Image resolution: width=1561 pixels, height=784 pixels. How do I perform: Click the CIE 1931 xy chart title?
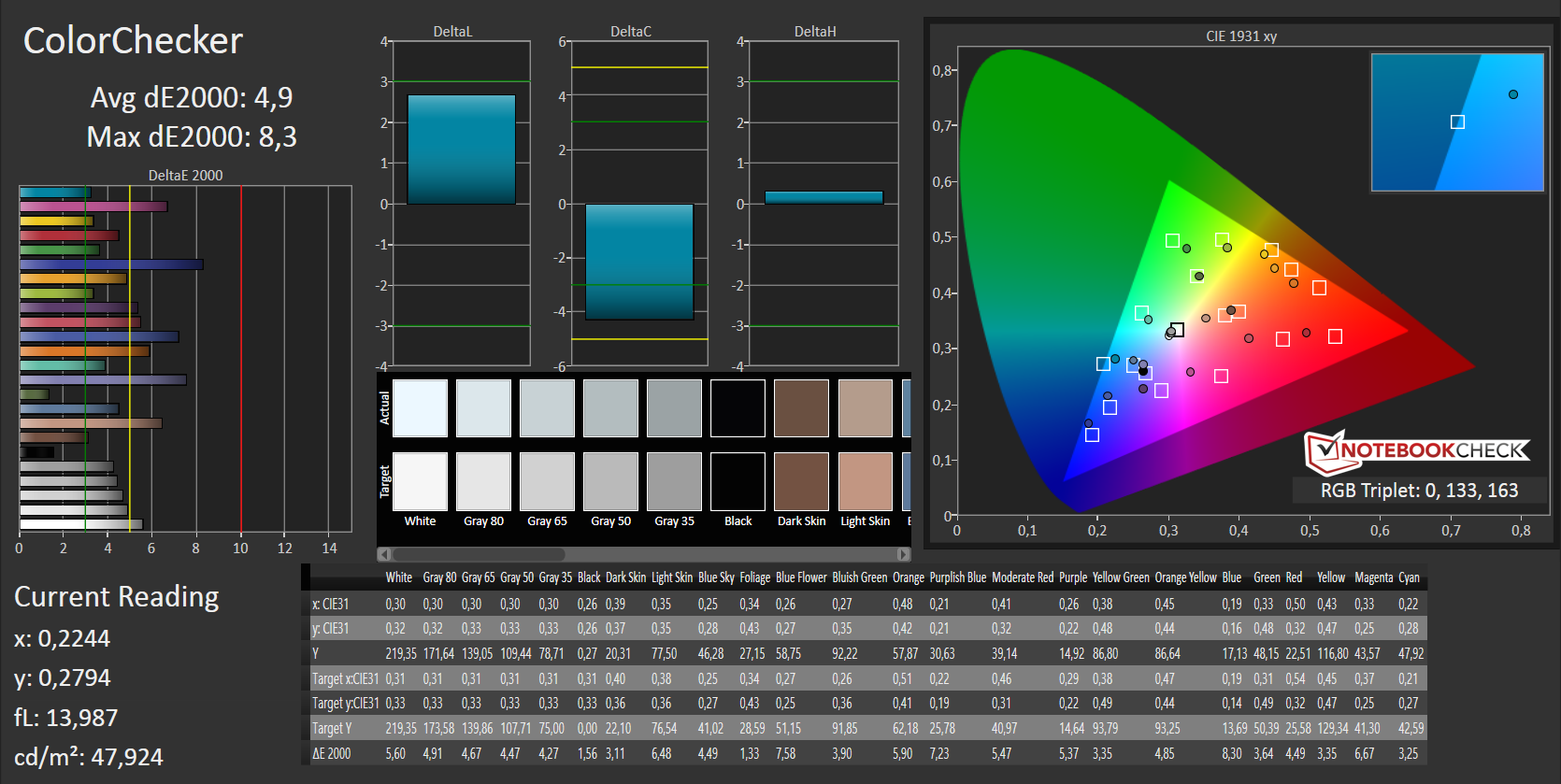(x=1241, y=36)
